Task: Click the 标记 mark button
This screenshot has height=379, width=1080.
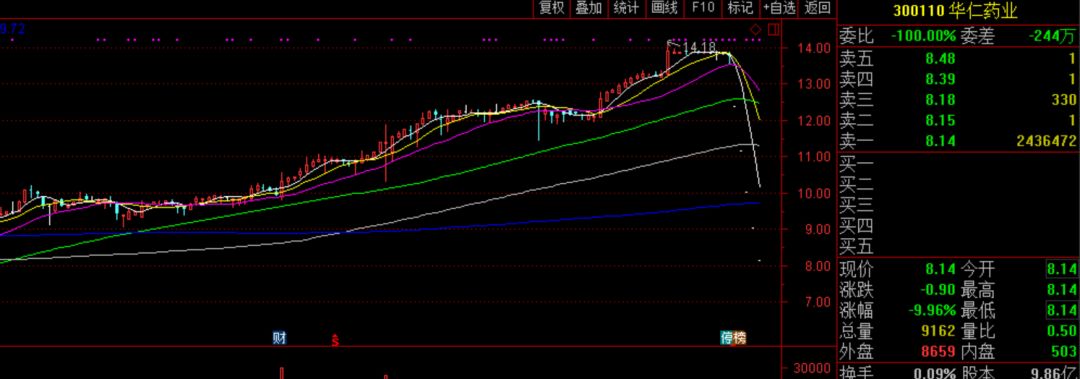Action: 740,8
